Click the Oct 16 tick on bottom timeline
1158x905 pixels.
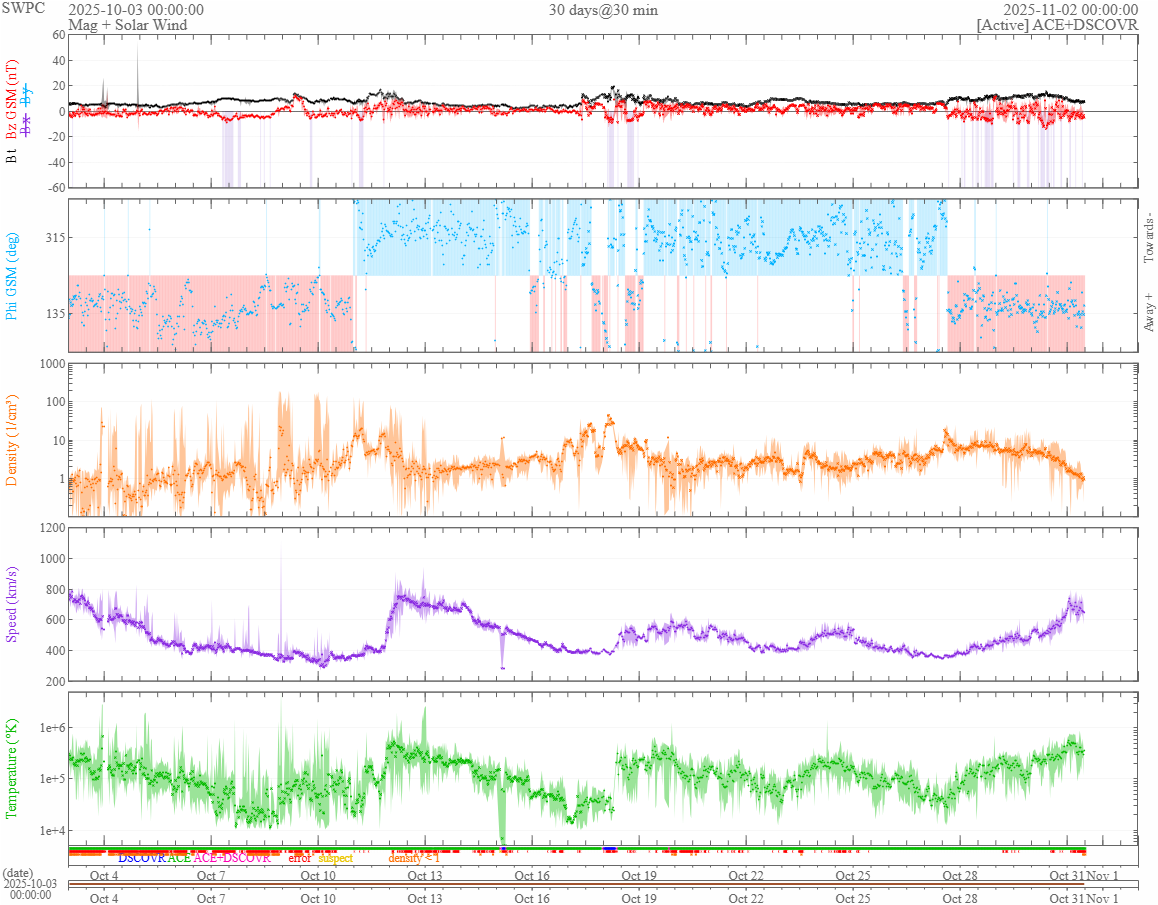coord(532,898)
